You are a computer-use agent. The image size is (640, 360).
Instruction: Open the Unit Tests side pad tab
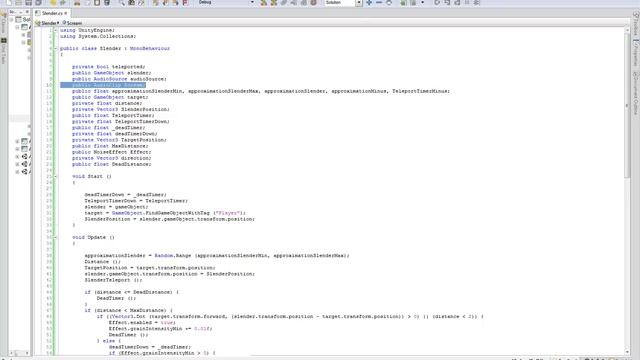4,51
